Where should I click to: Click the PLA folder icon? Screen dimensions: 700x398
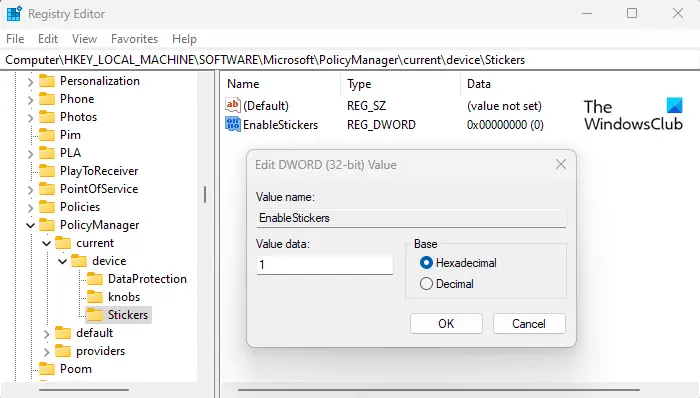click(46, 153)
